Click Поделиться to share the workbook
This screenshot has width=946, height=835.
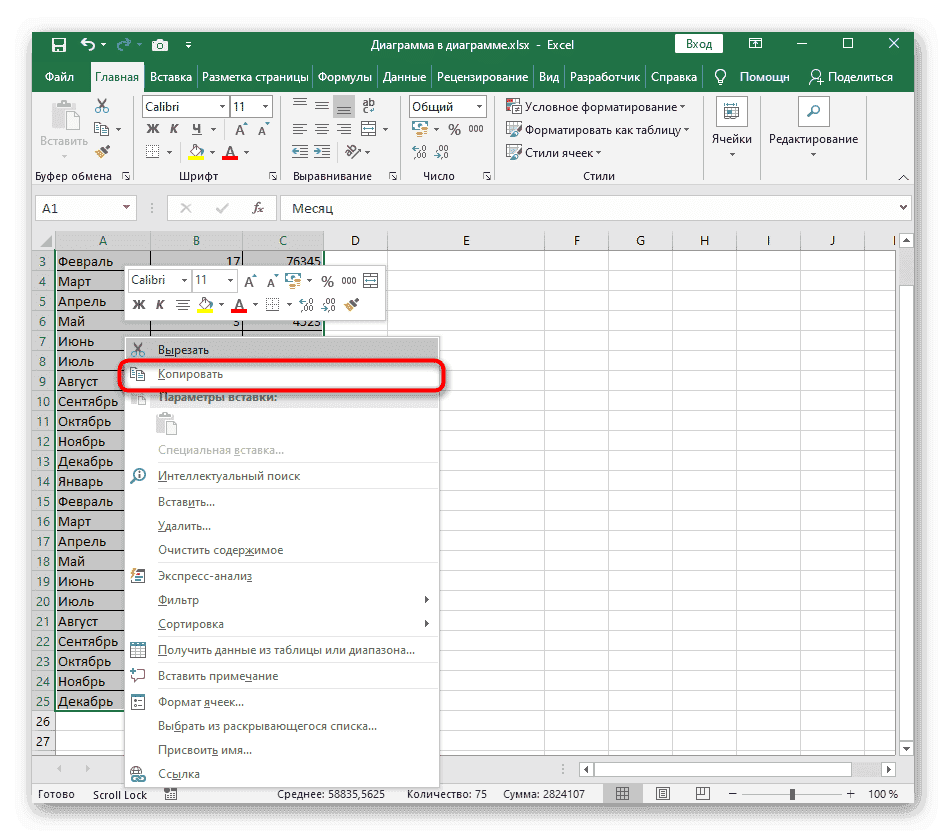coord(851,77)
